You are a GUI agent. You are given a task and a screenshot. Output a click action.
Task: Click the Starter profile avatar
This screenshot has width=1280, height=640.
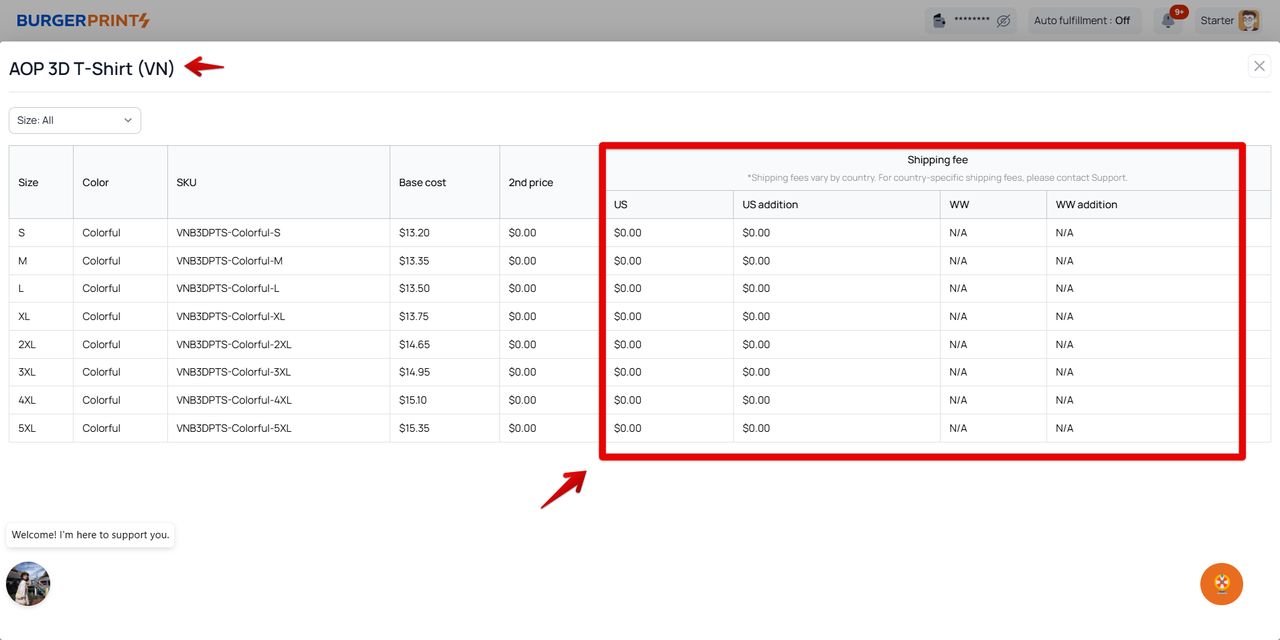coord(1249,21)
